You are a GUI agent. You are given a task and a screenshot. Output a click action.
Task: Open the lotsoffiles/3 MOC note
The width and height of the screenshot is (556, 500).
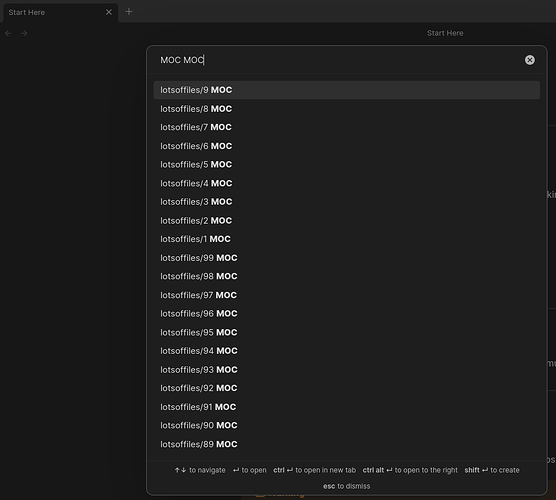(346, 202)
